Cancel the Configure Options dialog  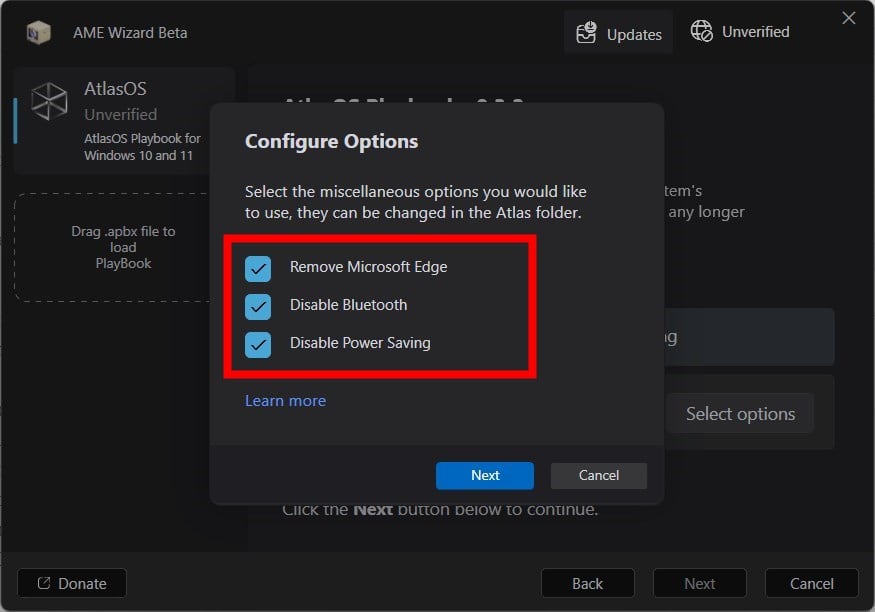[598, 475]
